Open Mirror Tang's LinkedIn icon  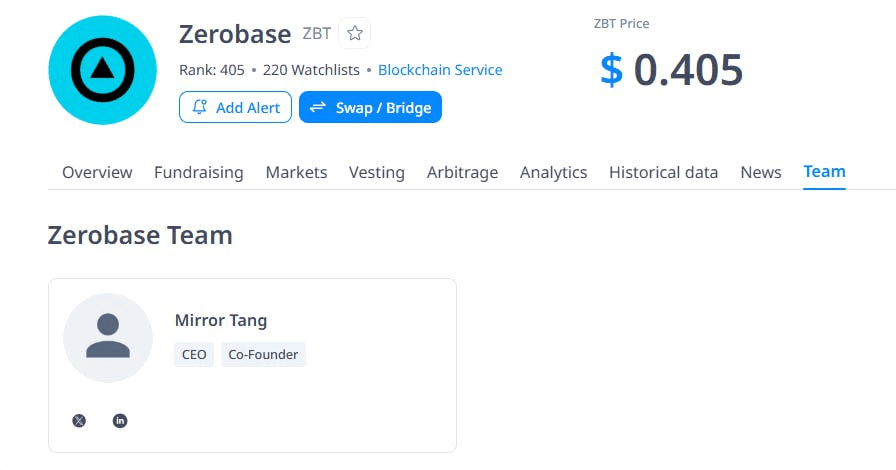coord(120,421)
